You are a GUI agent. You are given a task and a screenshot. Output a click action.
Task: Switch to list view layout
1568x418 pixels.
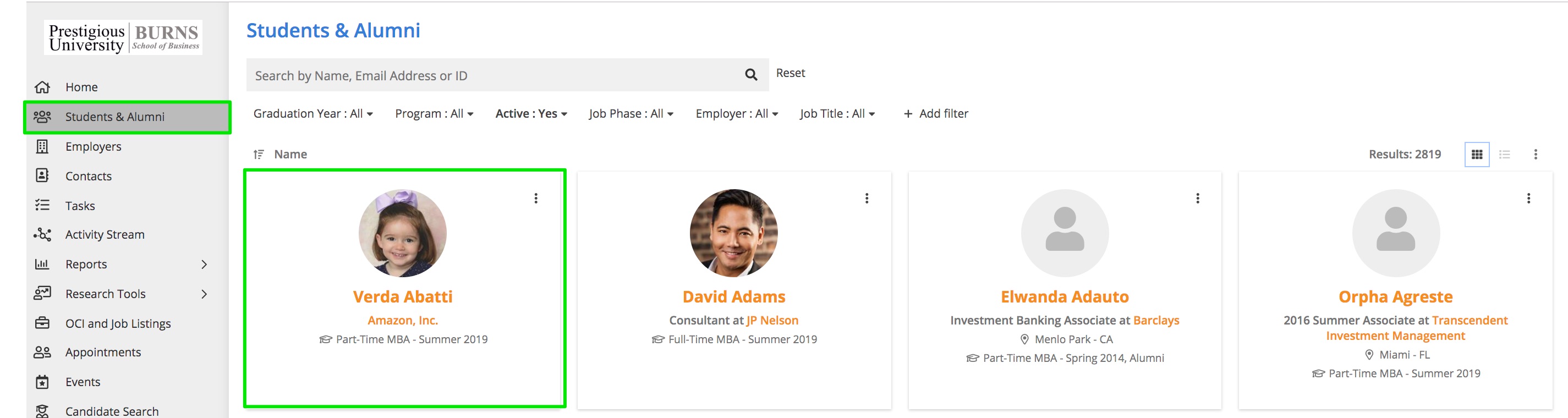point(1504,155)
